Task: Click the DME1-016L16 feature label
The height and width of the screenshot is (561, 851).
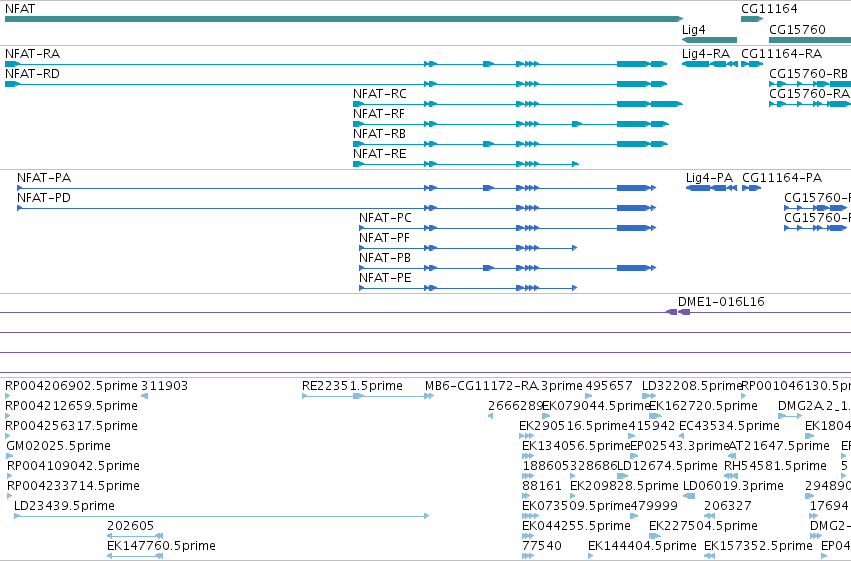Action: (721, 302)
